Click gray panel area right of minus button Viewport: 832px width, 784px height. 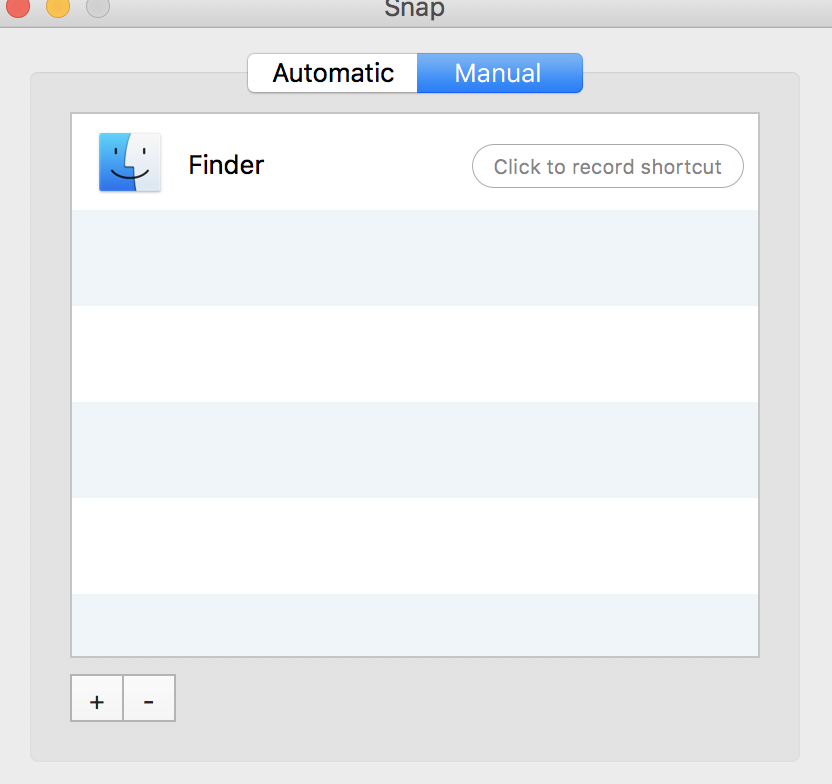[480, 700]
